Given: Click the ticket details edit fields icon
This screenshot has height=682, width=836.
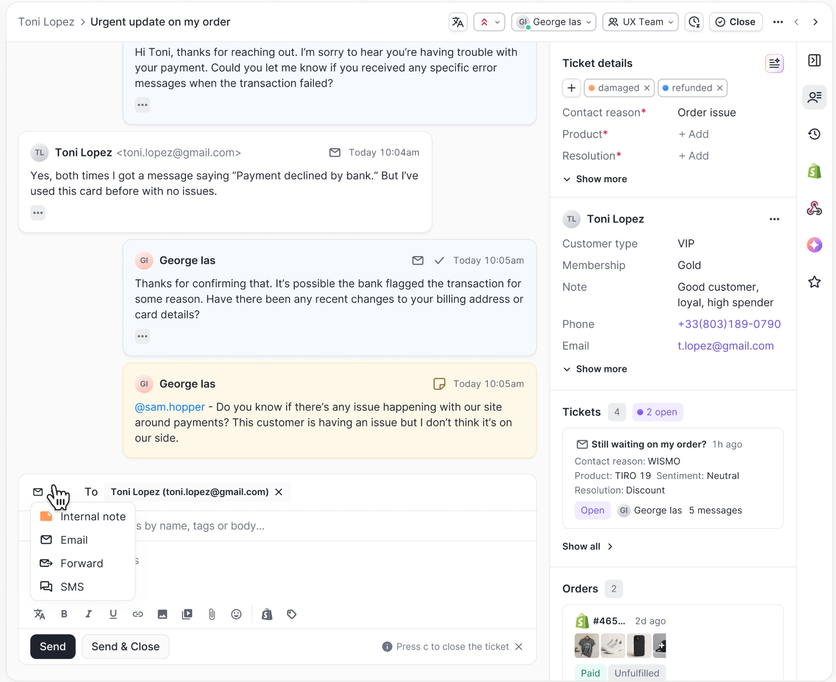Looking at the screenshot, I should [774, 63].
